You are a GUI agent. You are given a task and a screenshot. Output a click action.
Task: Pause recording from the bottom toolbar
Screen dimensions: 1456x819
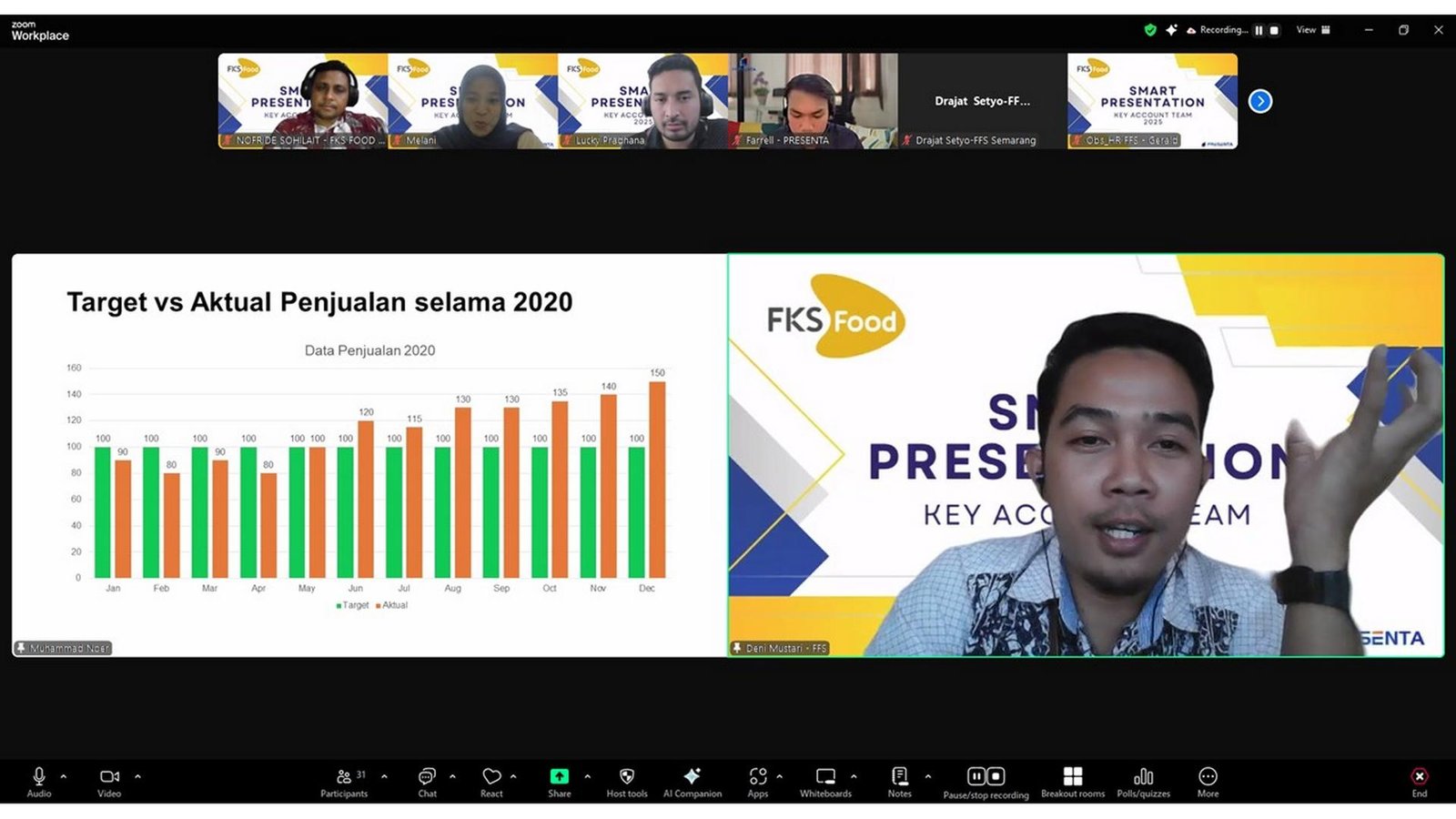tap(976, 776)
